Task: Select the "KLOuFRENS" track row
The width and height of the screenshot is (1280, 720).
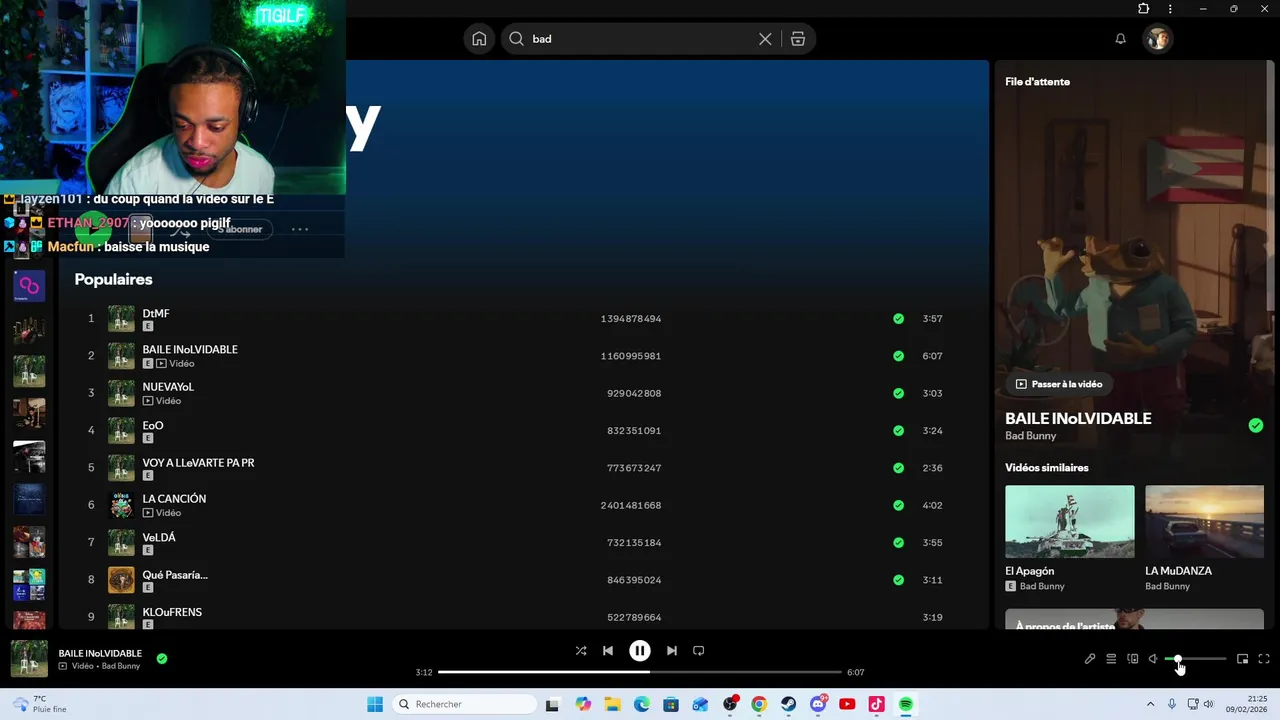Action: point(515,615)
